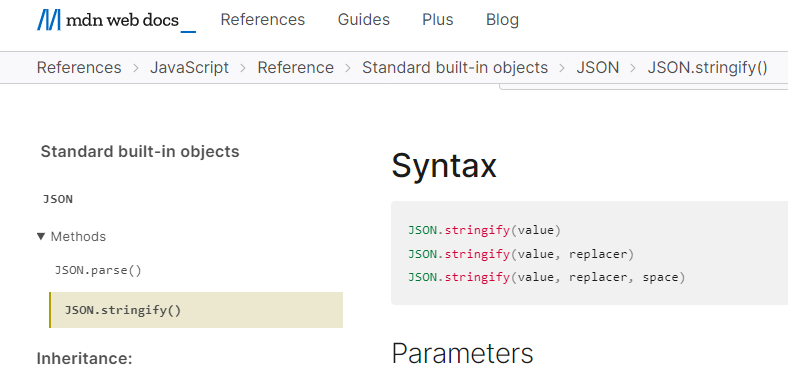Viewport: 788px width, 383px height.
Task: Click Standard built-in objects breadcrumb
Action: 455,67
